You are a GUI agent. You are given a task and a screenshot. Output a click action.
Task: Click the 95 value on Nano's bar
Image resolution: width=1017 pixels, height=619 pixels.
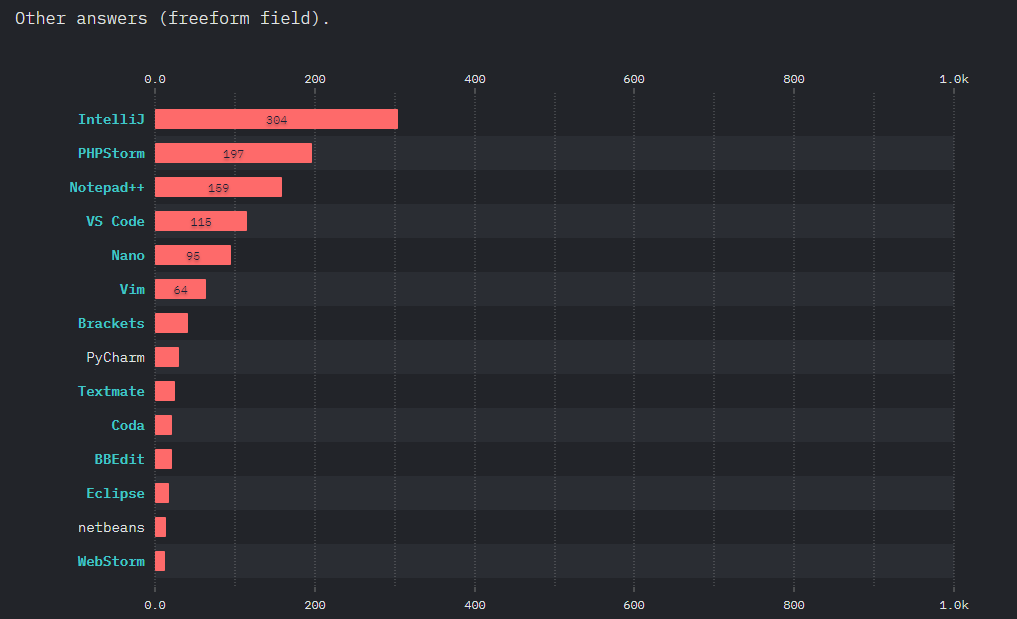point(193,256)
